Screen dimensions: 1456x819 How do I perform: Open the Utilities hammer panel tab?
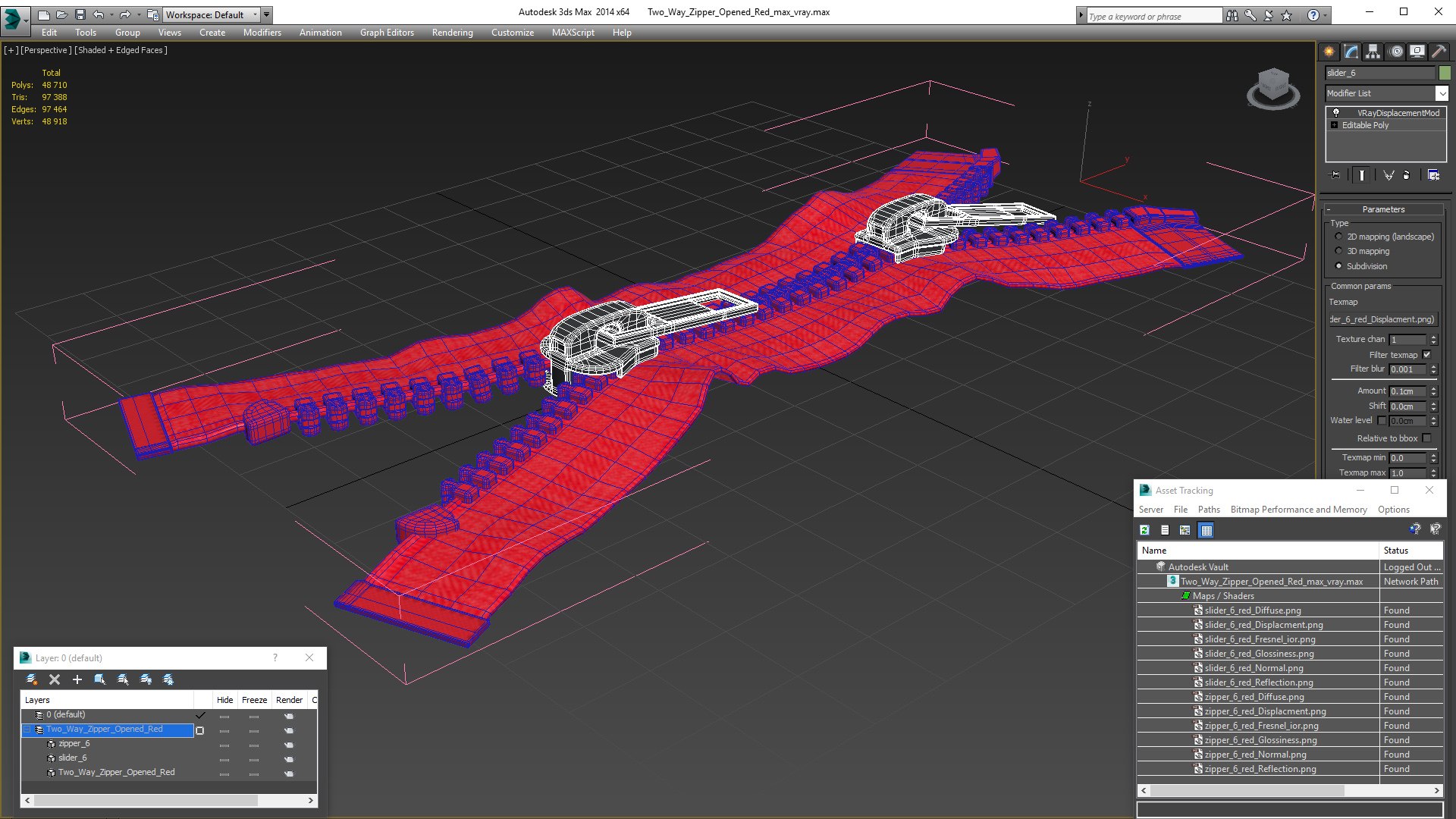[1439, 52]
